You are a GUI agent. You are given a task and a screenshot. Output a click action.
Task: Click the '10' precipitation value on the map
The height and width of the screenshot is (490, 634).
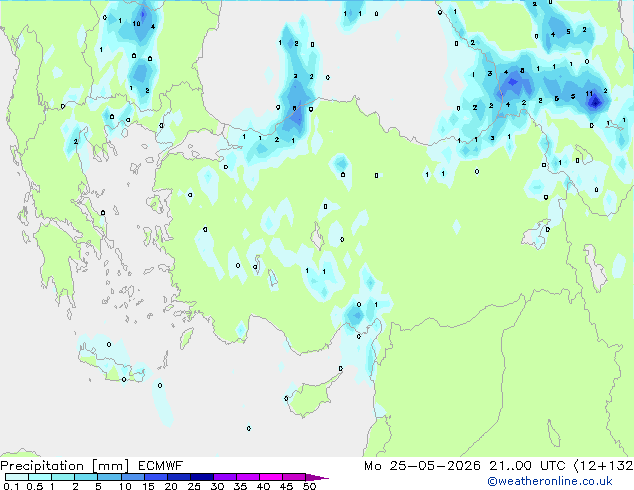tap(136, 23)
